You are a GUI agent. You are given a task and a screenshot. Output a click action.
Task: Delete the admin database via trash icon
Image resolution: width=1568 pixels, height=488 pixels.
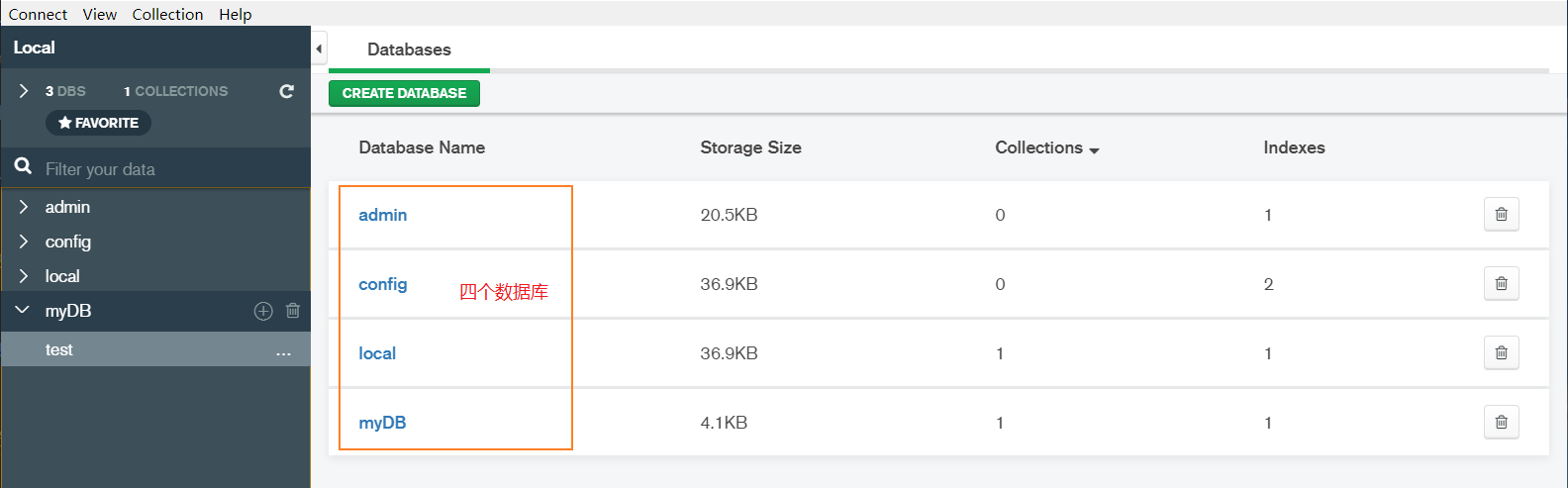1501,215
